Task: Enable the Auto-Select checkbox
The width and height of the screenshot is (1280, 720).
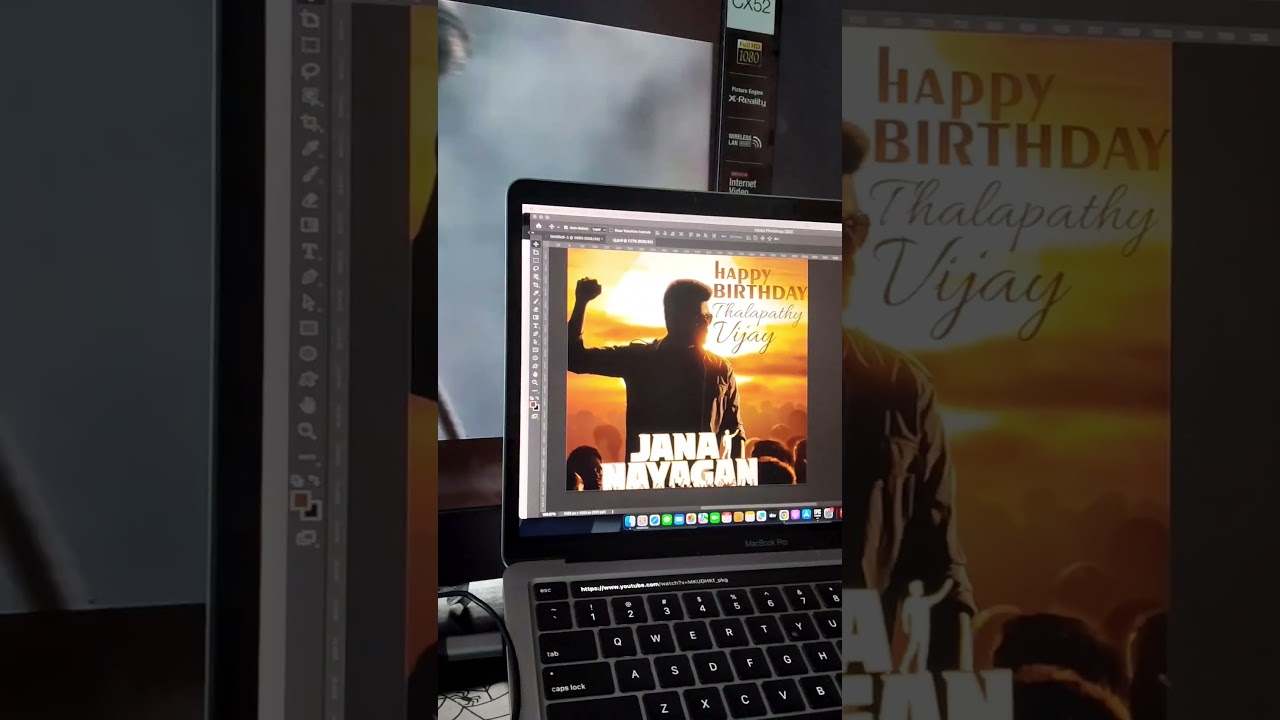Action: point(566,228)
